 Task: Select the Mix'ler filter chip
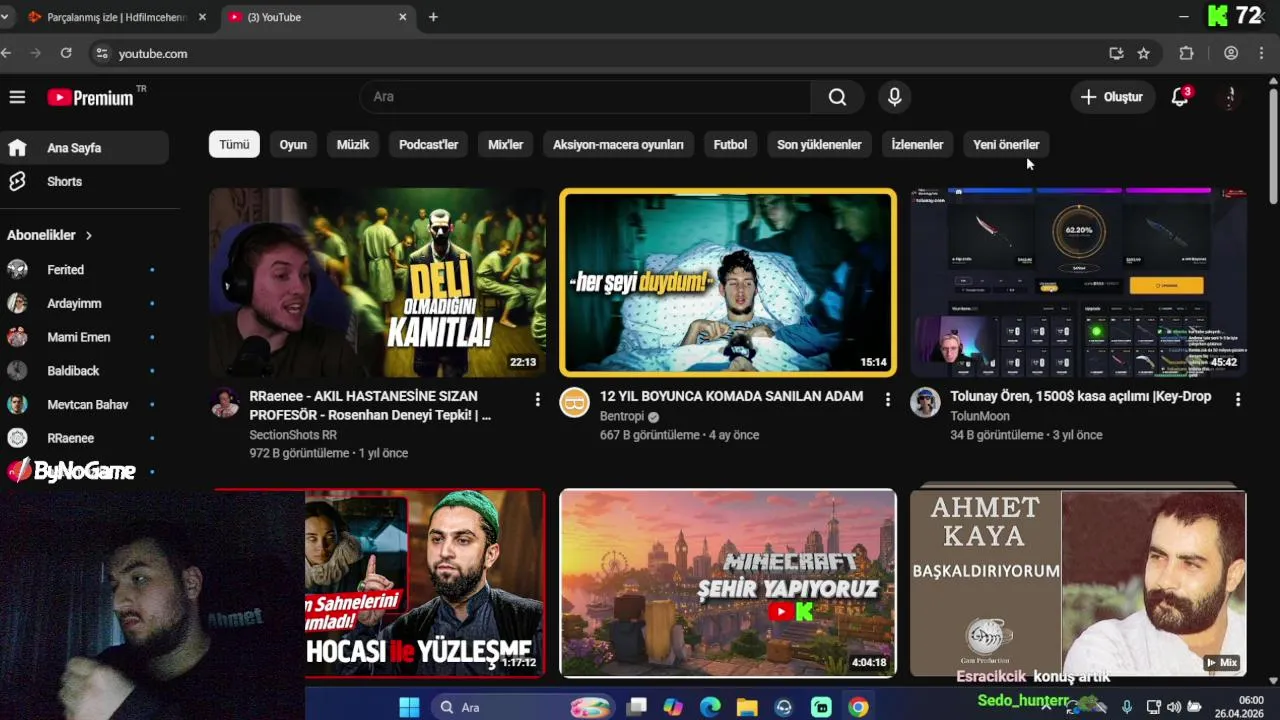tap(505, 145)
